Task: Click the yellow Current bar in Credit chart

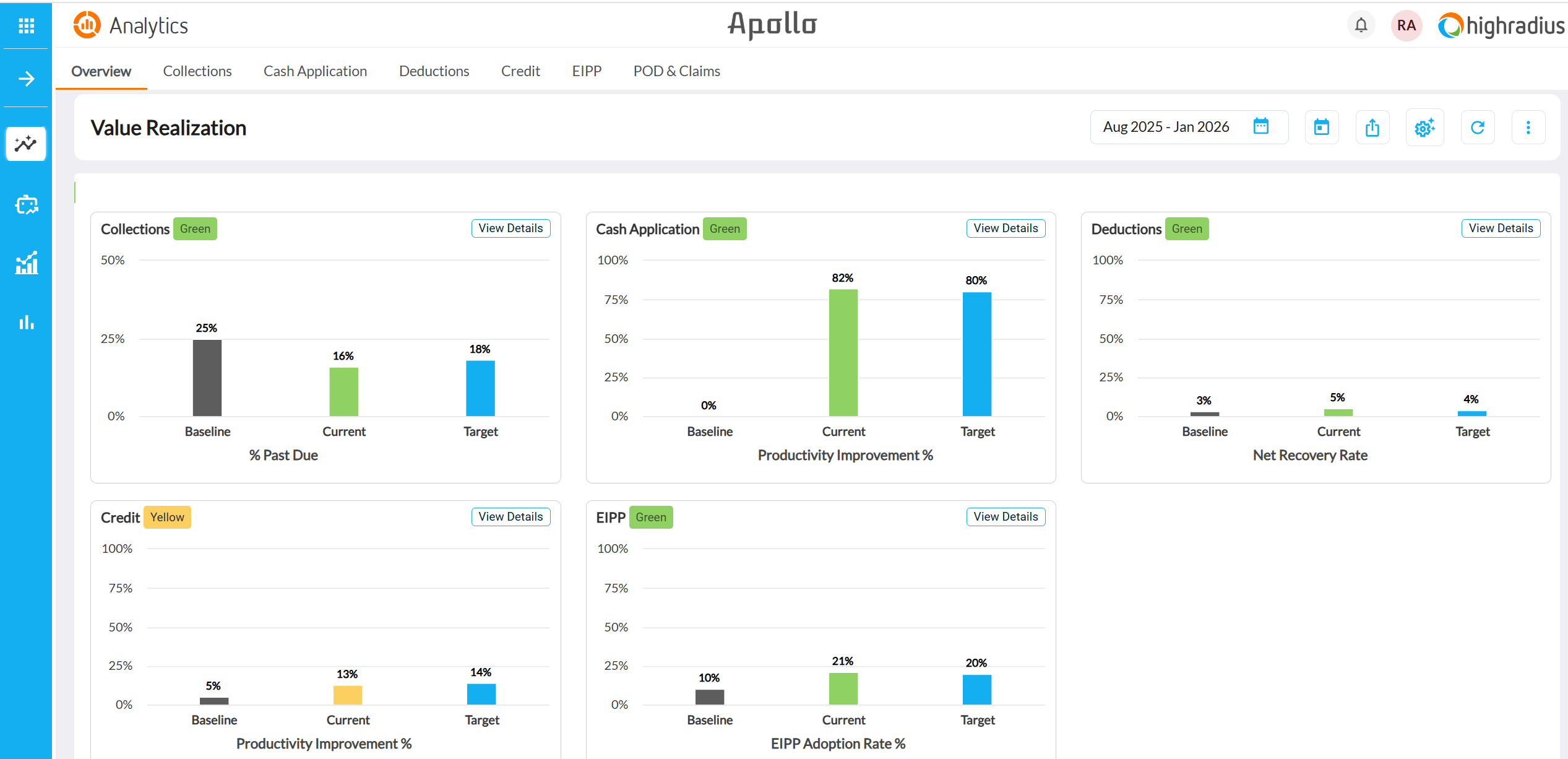Action: click(347, 695)
